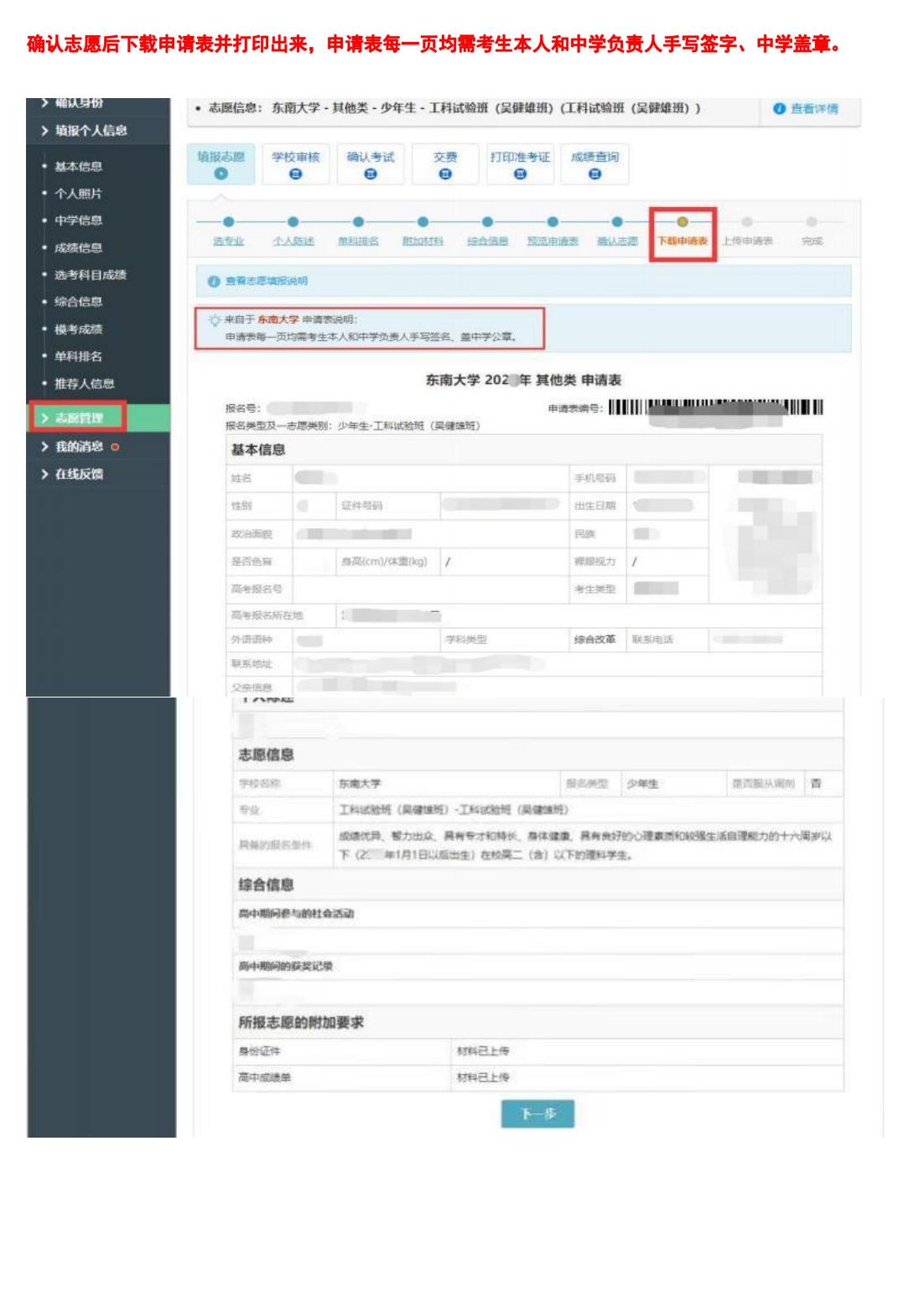Open 基本信息 in the sidebar
This screenshot has width=924, height=1307.
click(79, 167)
